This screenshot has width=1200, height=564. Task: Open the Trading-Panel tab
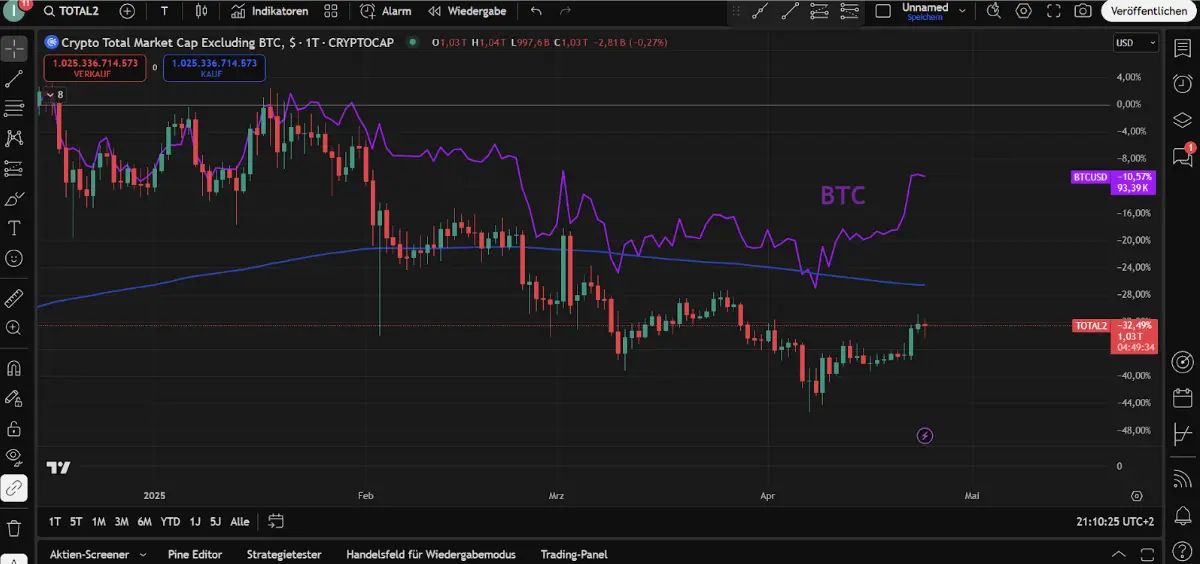pos(573,554)
